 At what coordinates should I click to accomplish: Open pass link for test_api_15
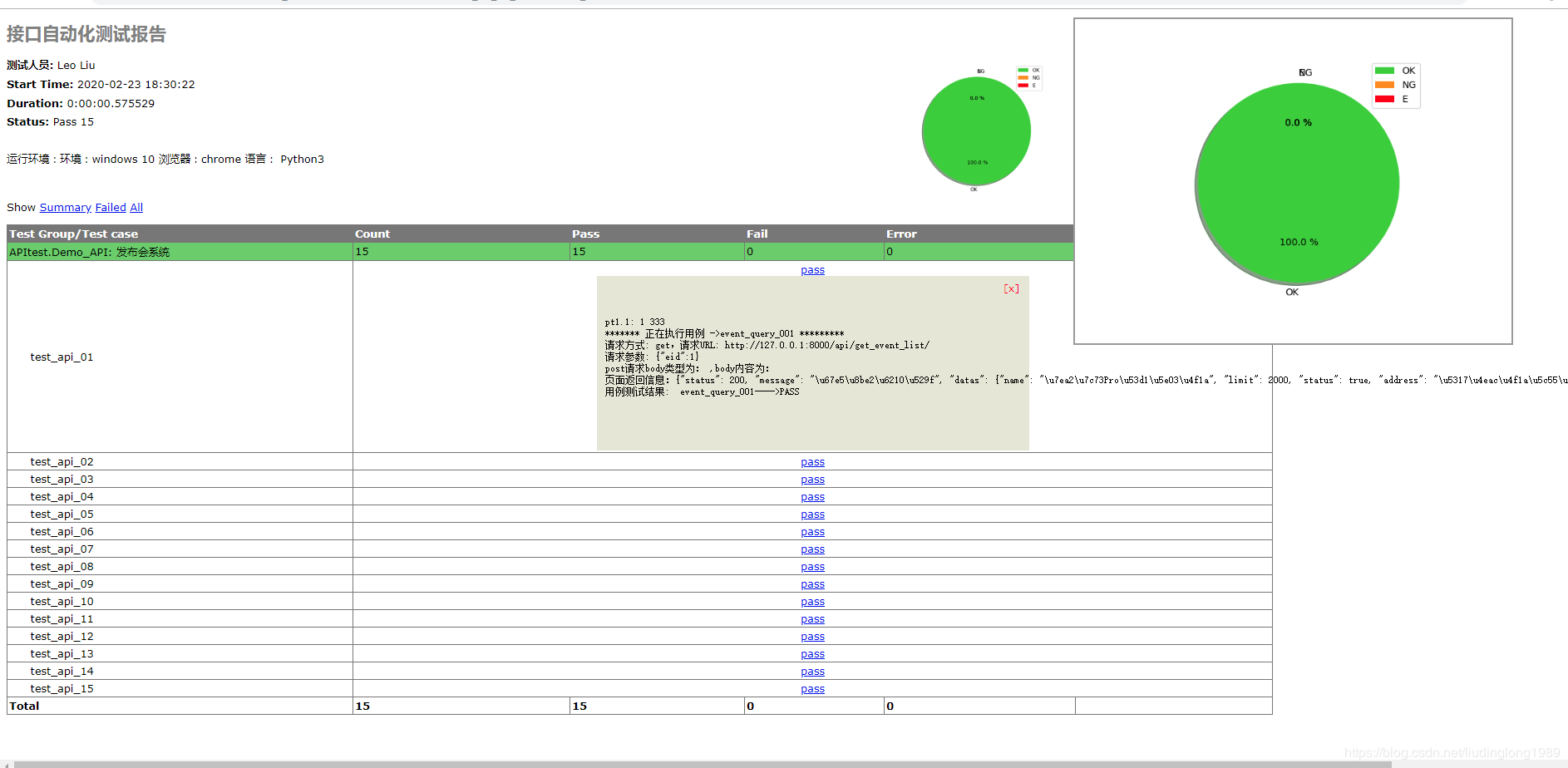(812, 689)
